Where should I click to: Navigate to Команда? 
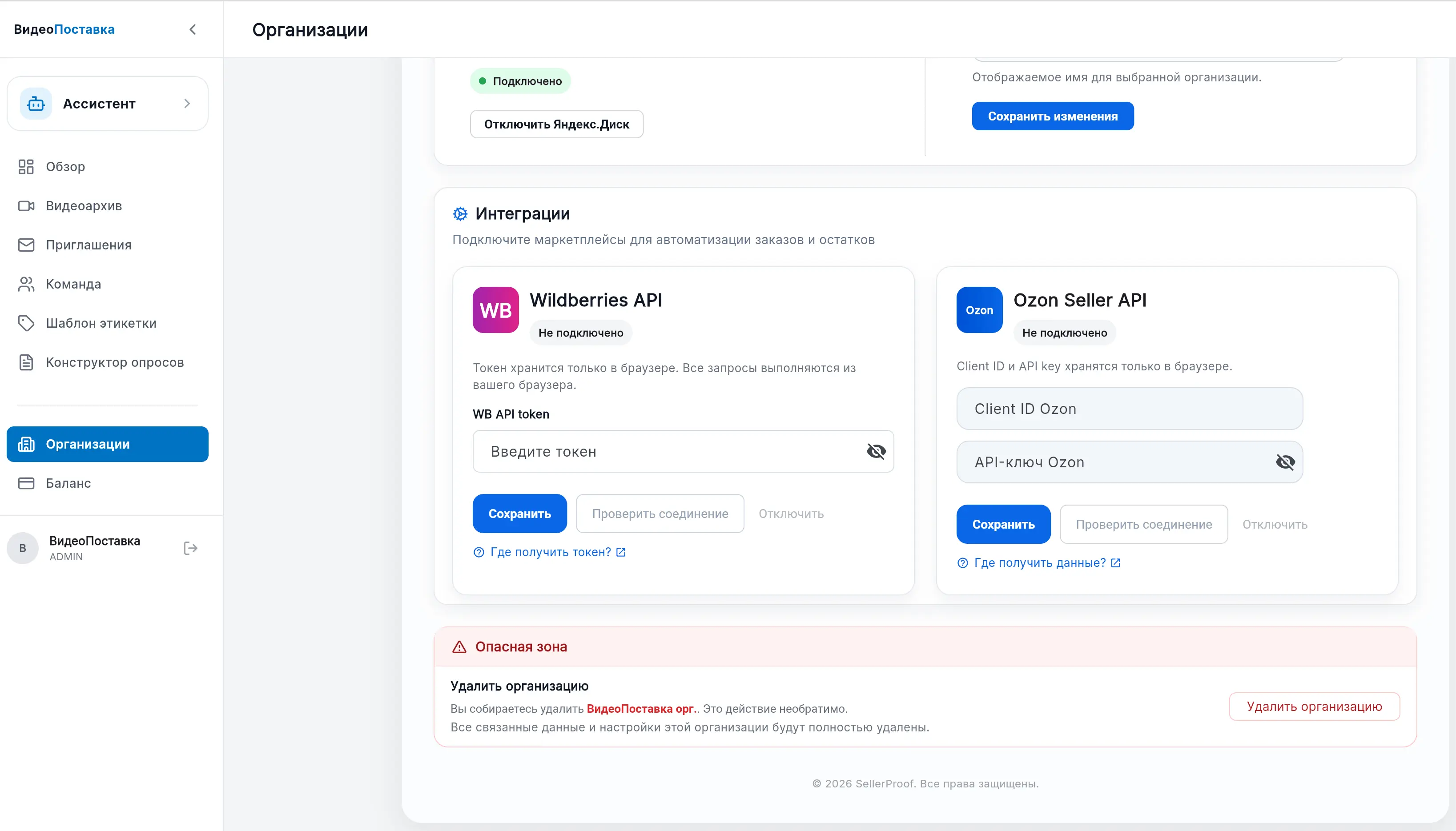pos(107,284)
